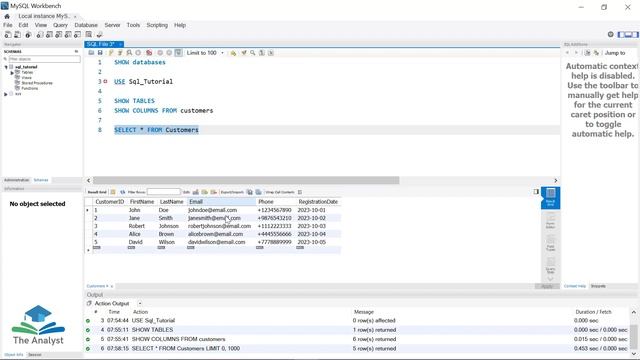Toggle wrap cell content in grid
The width and height of the screenshot is (640, 360).
pos(300,192)
